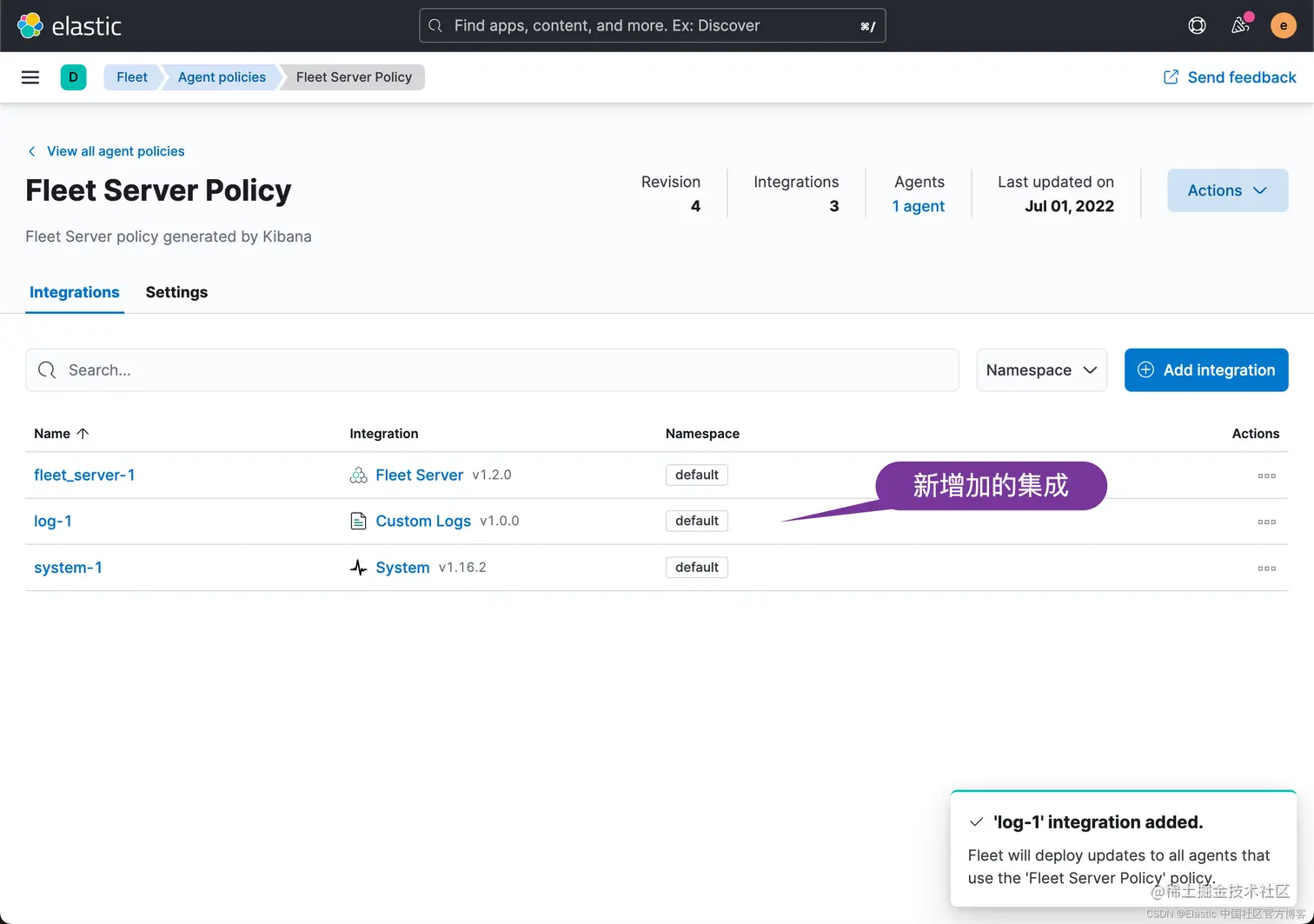The image size is (1314, 924).
Task: Click the Elastic logo
Action: tap(70, 26)
